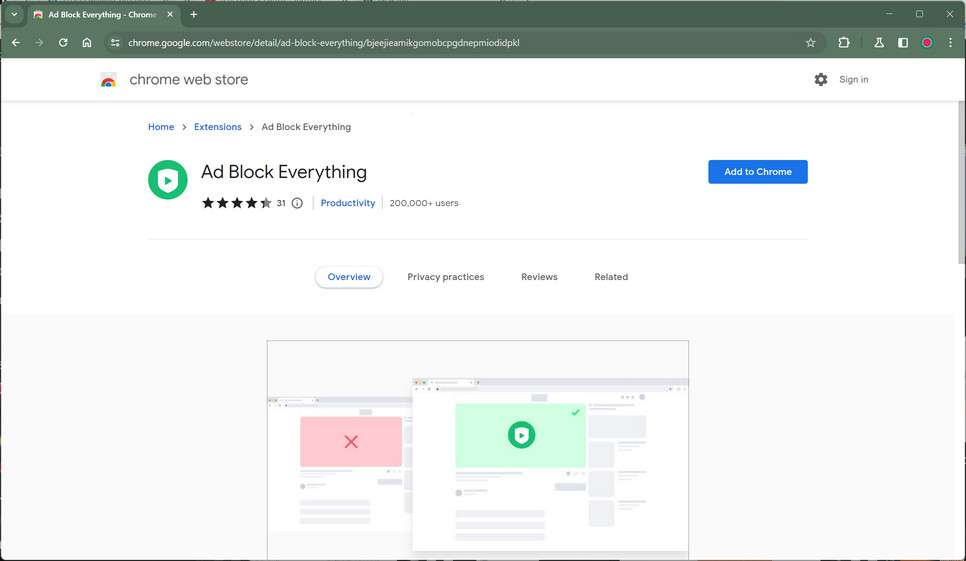Viewport: 966px width, 561px height.
Task: Open the Extensions puzzle icon
Action: [843, 42]
